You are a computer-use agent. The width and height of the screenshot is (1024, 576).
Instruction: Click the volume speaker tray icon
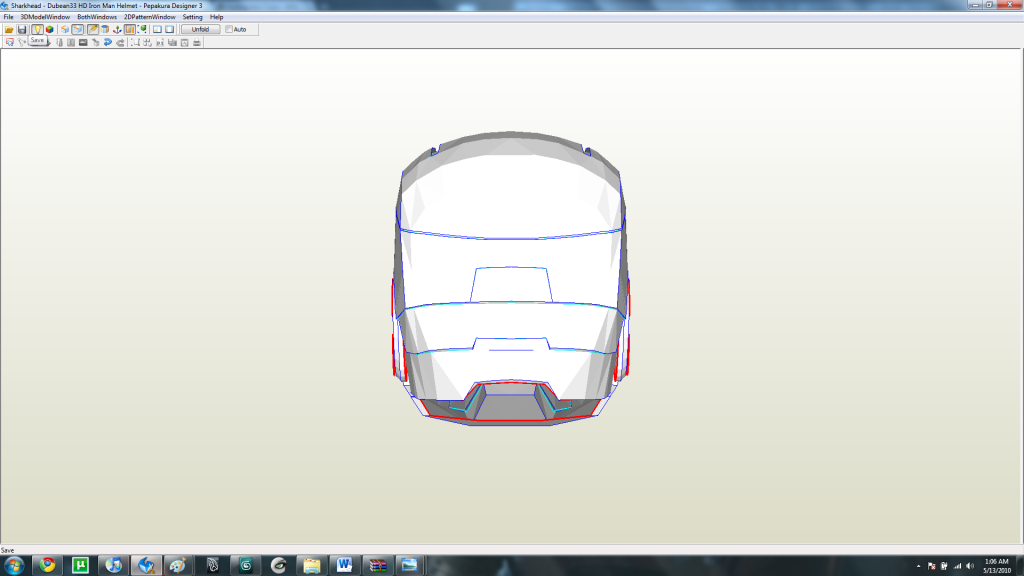click(970, 566)
